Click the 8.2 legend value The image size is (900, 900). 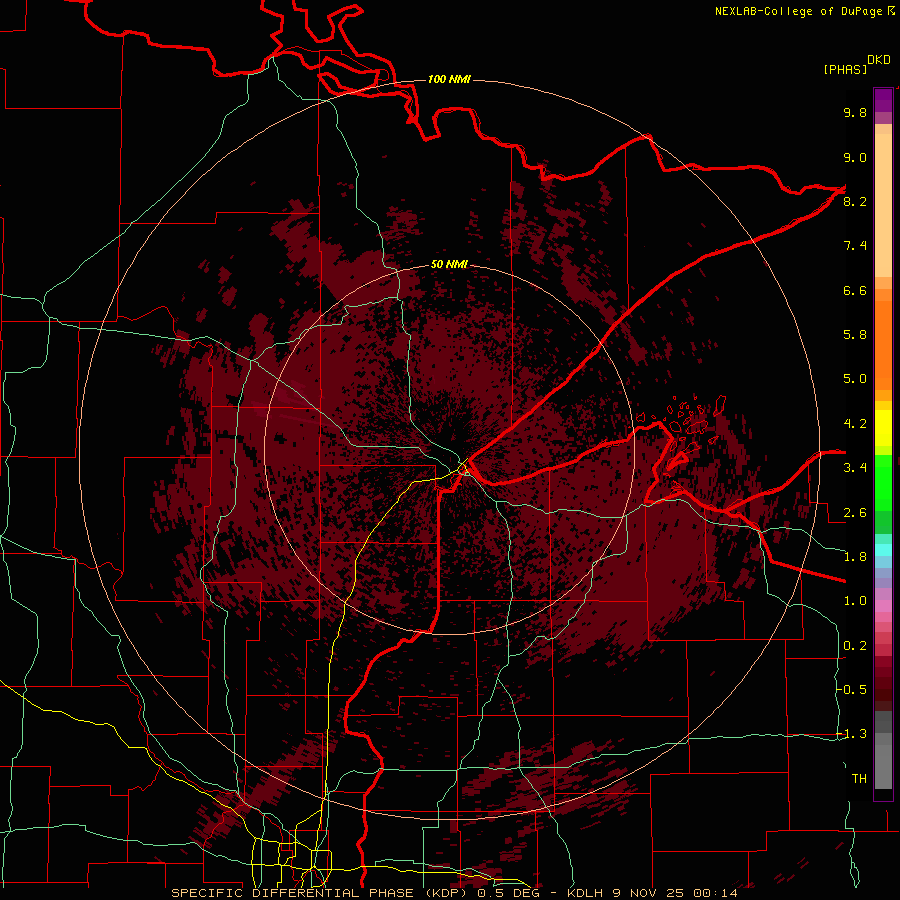pyautogui.click(x=855, y=201)
